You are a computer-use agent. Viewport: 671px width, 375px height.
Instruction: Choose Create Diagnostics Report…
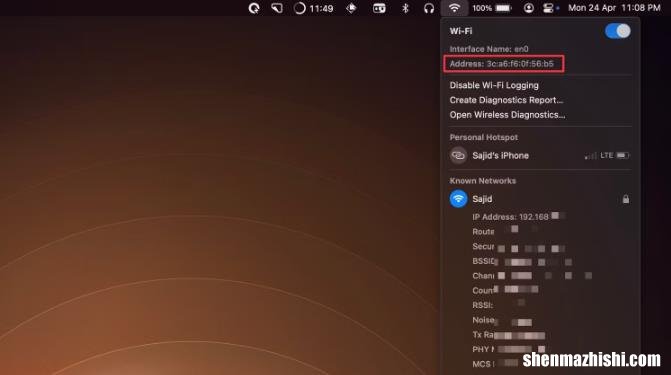click(x=506, y=100)
